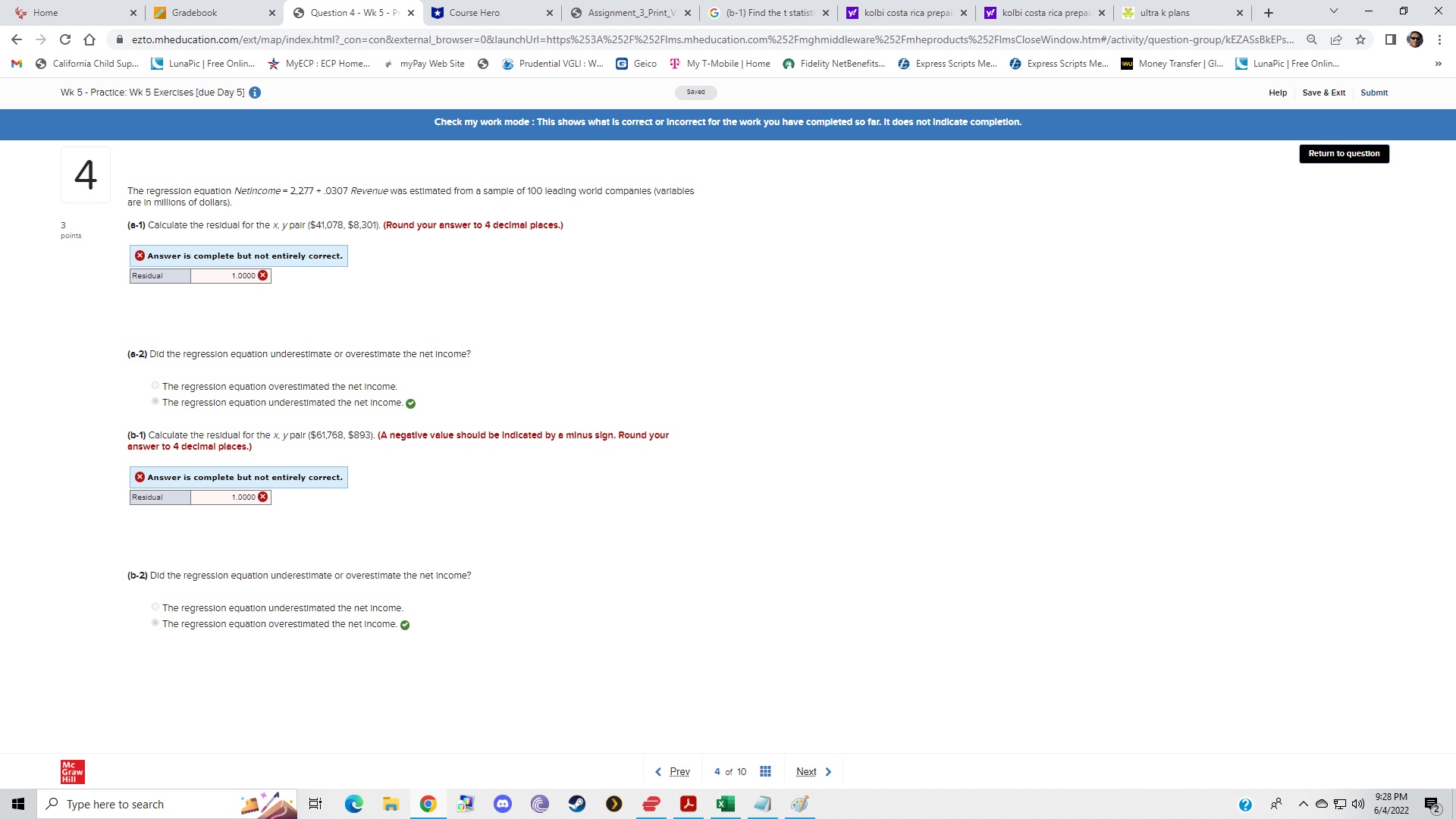Screen dimensions: 1456x819
Task: Click the browser reload page icon
Action: coord(65,39)
